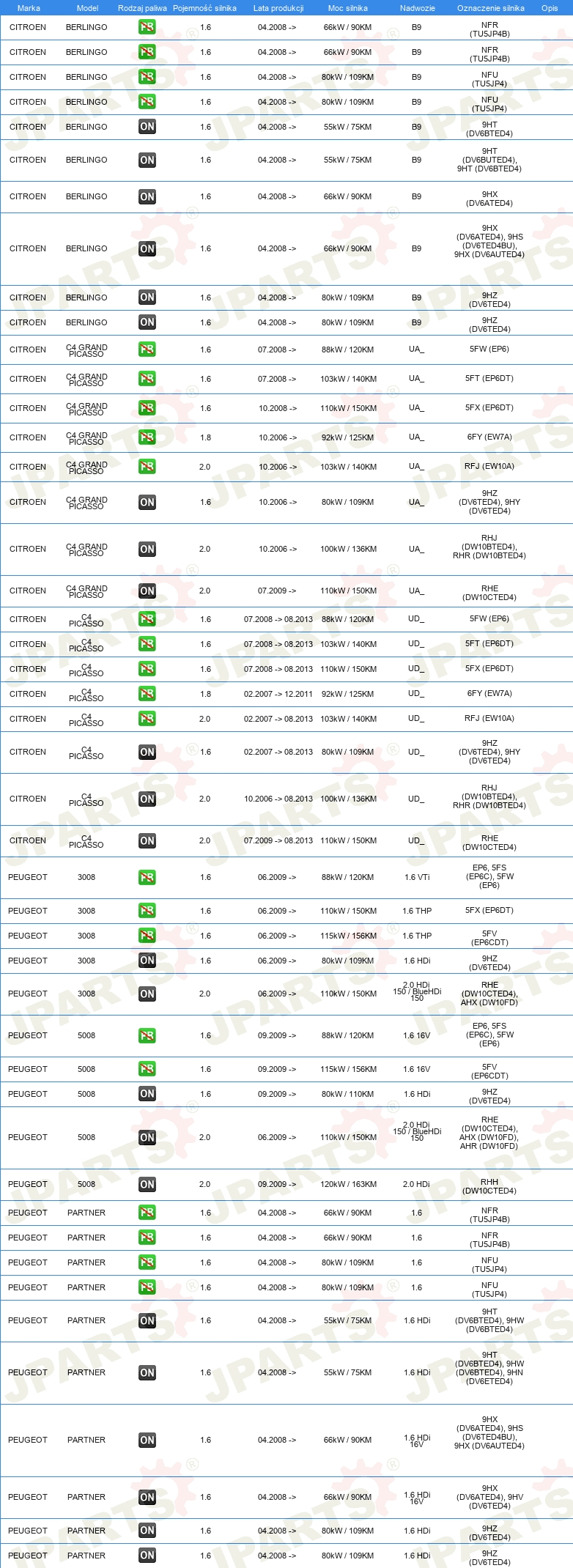The width and height of the screenshot is (573, 1568).
Task: Click PB icon for C4 Grand Picasso 2.0 RFJ
Action: click(147, 467)
